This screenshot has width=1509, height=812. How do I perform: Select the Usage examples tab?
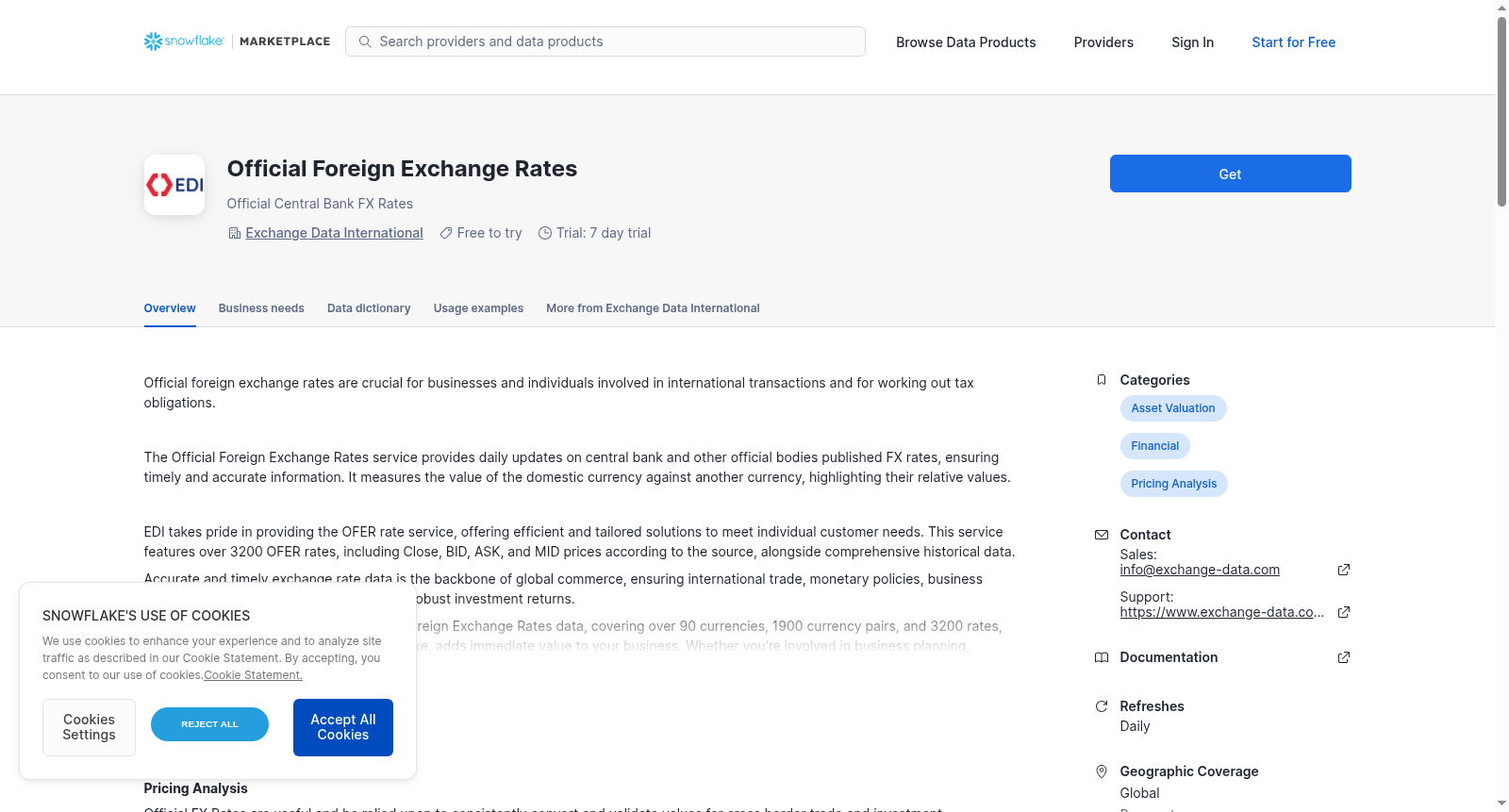tap(478, 308)
